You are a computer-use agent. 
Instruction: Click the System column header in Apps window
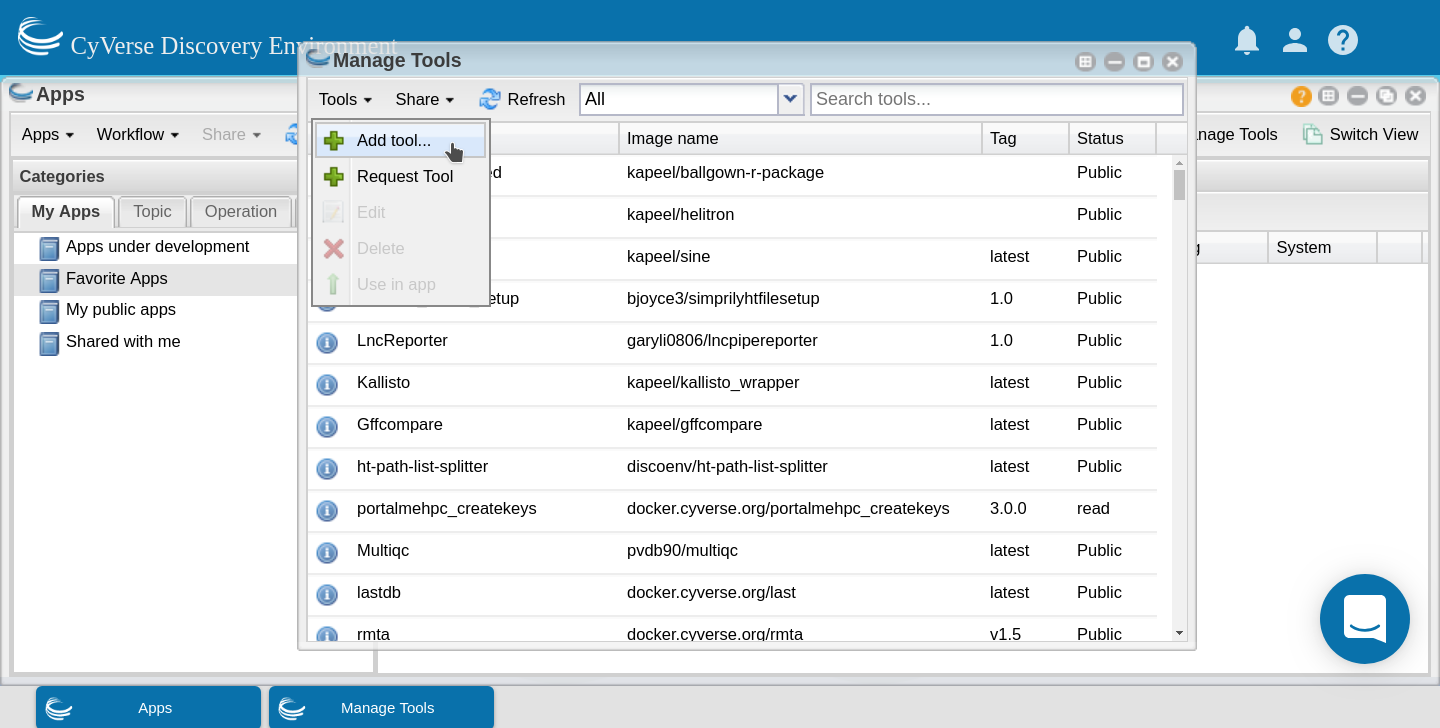(x=1322, y=247)
